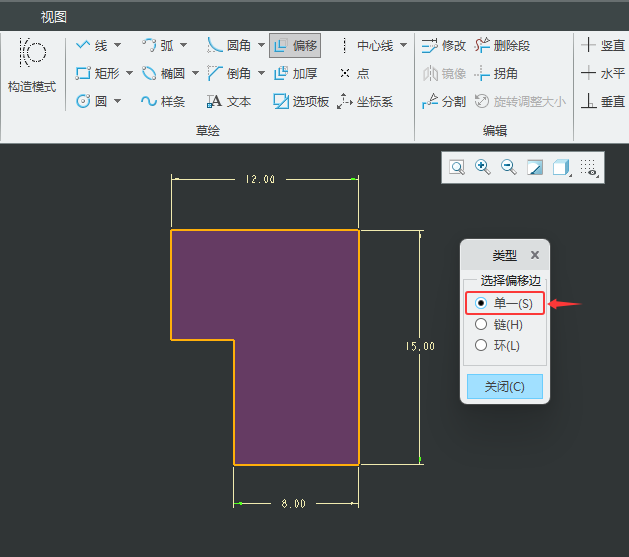629x557 pixels.
Task: Expand the Chamfer (倒角) dropdown arrow
Action: 261,73
